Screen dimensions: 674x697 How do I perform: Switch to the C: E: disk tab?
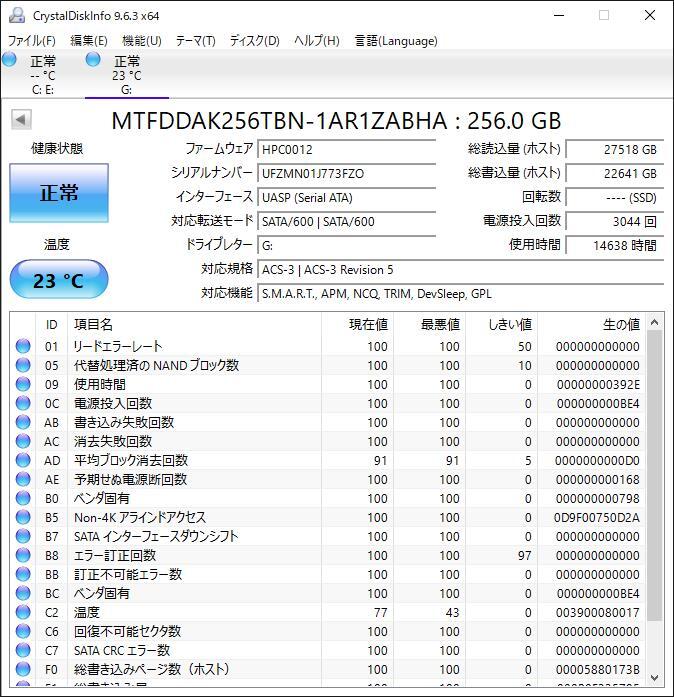[x=43, y=74]
